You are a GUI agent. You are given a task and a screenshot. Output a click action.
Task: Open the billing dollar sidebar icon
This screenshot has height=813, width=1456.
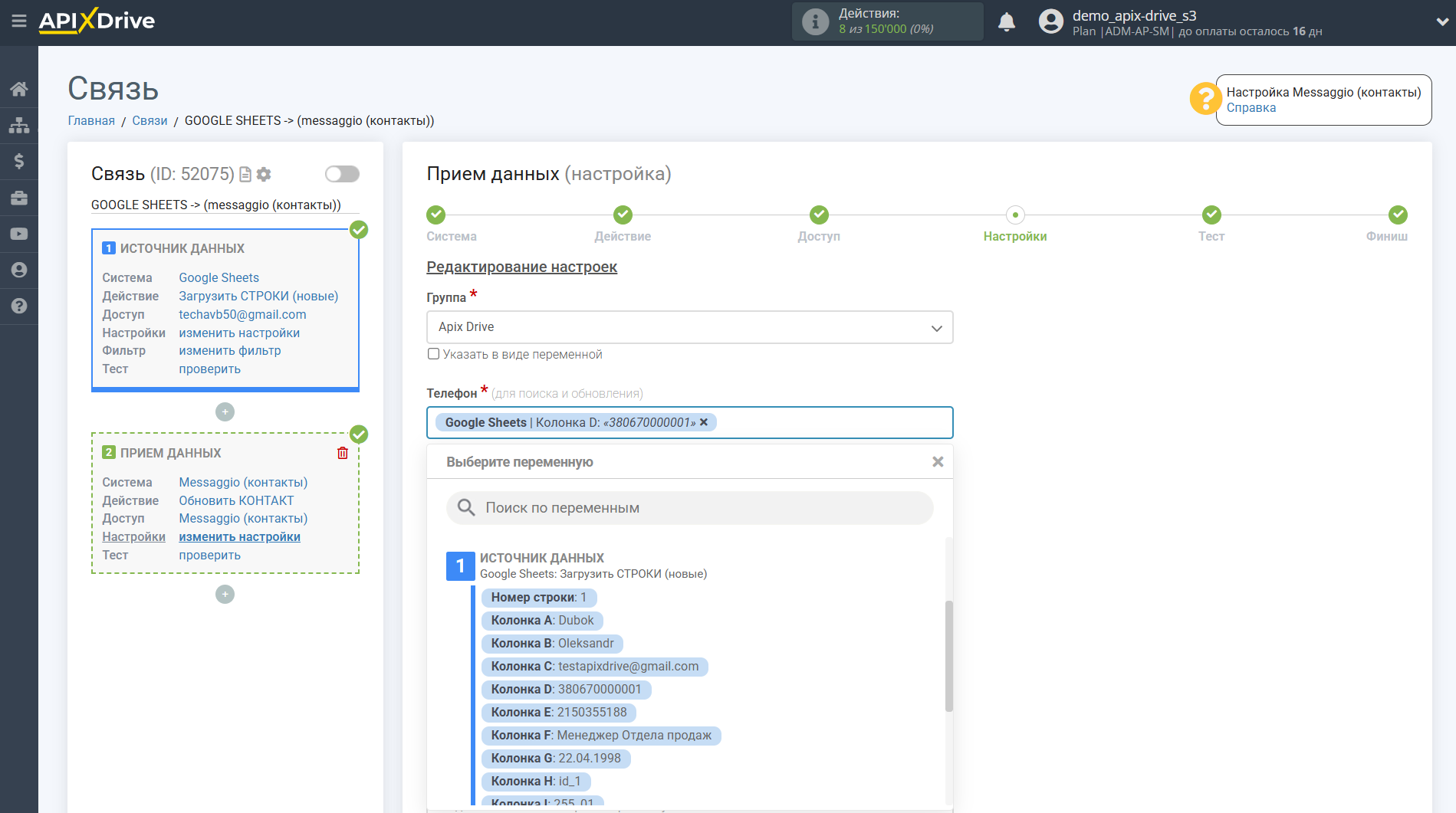[19, 161]
